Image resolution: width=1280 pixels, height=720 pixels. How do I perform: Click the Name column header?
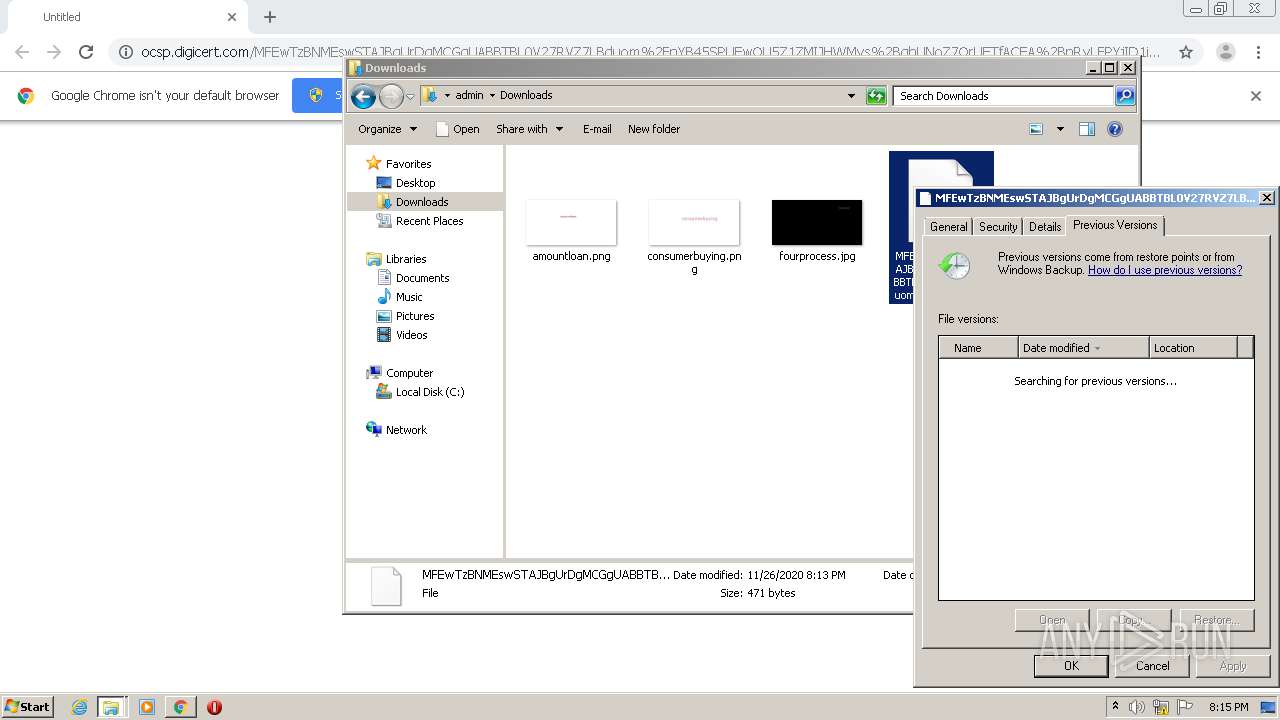pos(978,348)
